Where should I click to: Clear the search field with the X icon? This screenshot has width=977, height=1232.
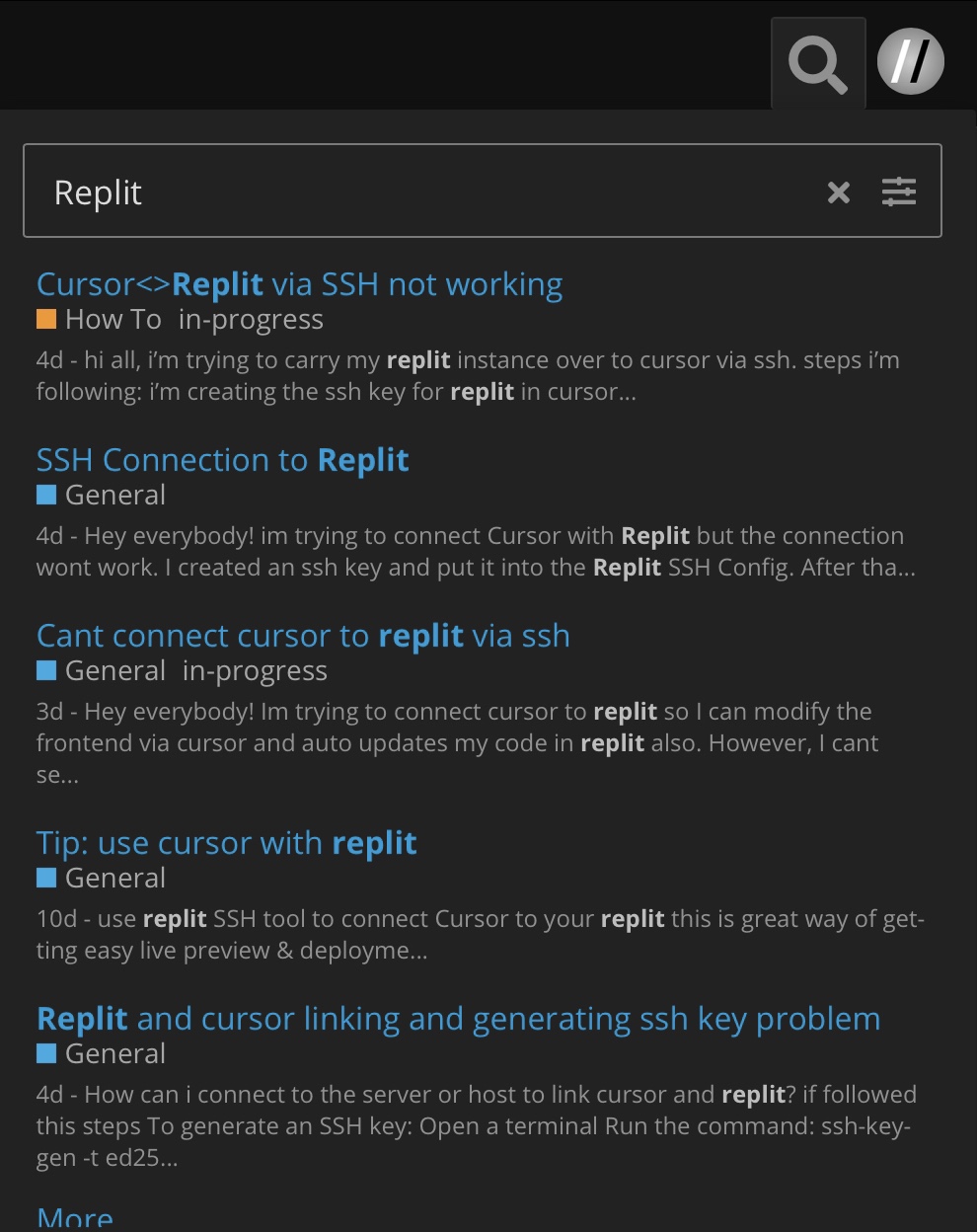pyautogui.click(x=839, y=192)
